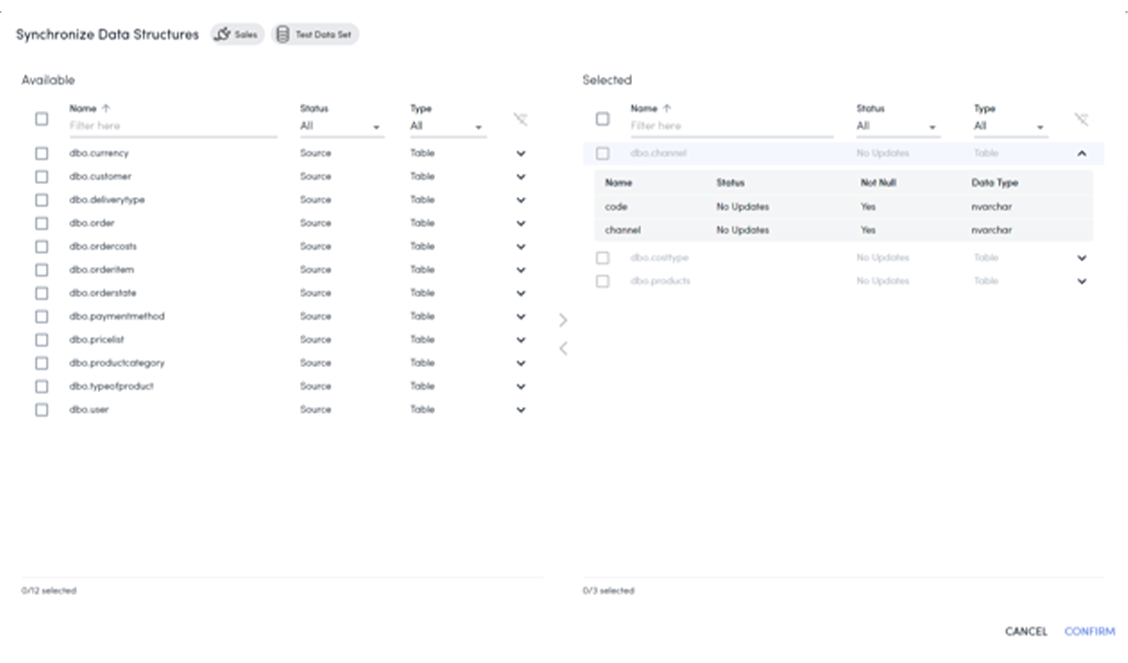1128x663 pixels.
Task: Sort Selected list by Name arrow
Action: point(668,108)
